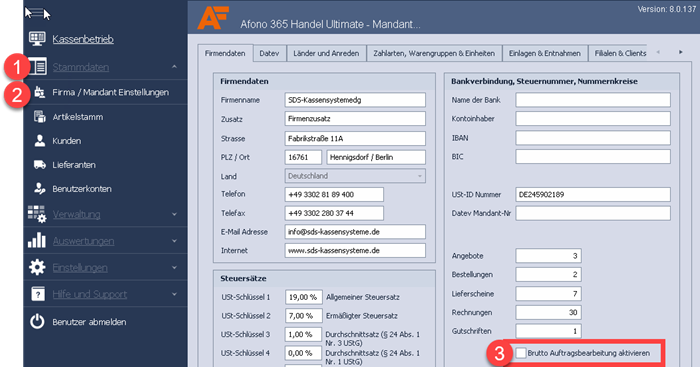Open the Land dropdown showing Deutschland
The height and width of the screenshot is (367, 700).
point(355,176)
